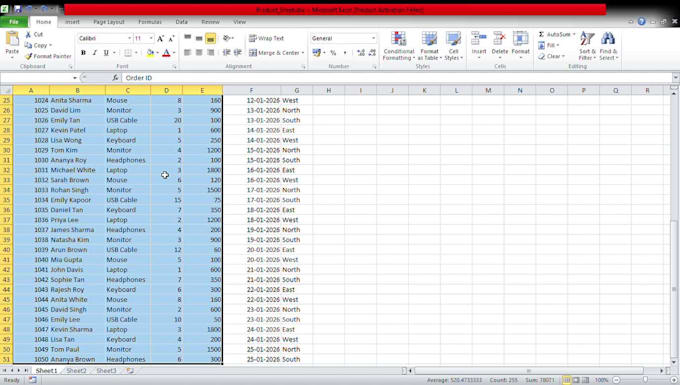Switch to the Formulas tab
Image resolution: width=680 pixels, height=385 pixels.
150,22
